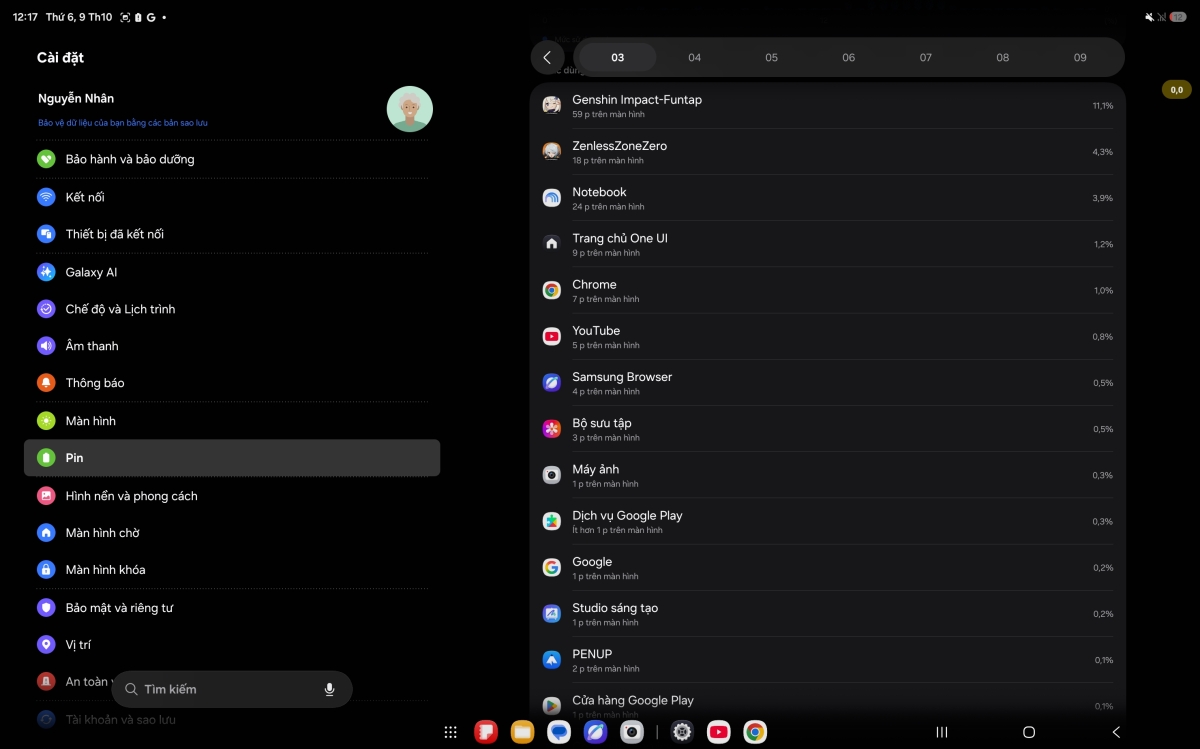Tap the home navigation button

coord(1029,733)
